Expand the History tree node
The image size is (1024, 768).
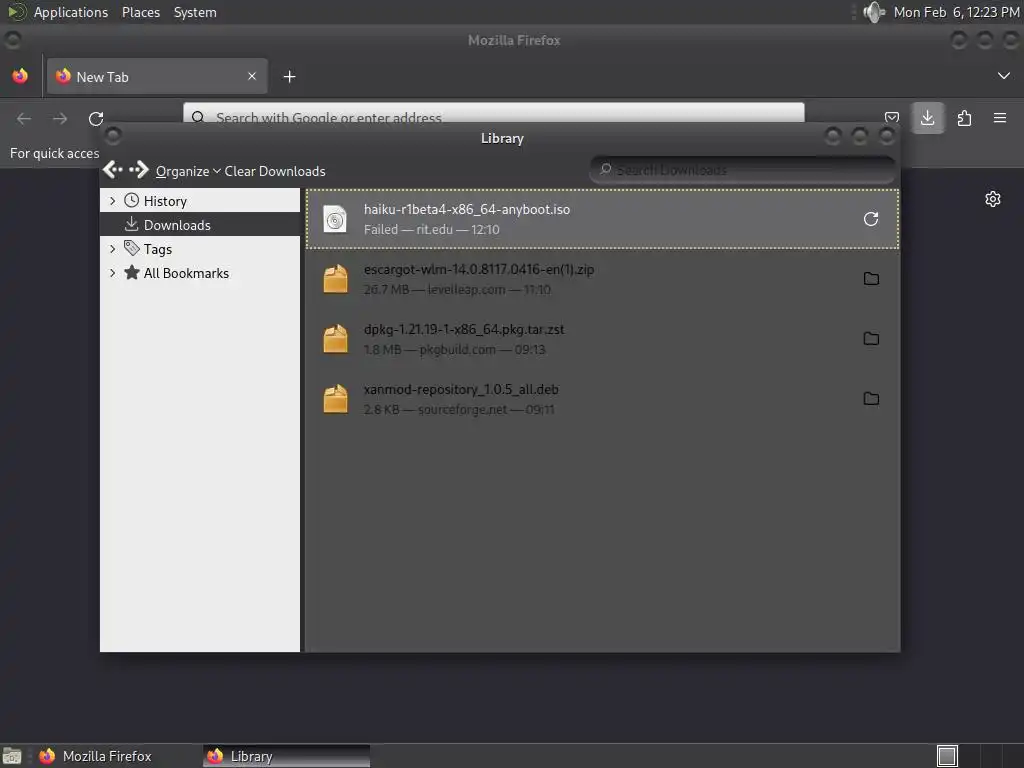click(x=112, y=200)
